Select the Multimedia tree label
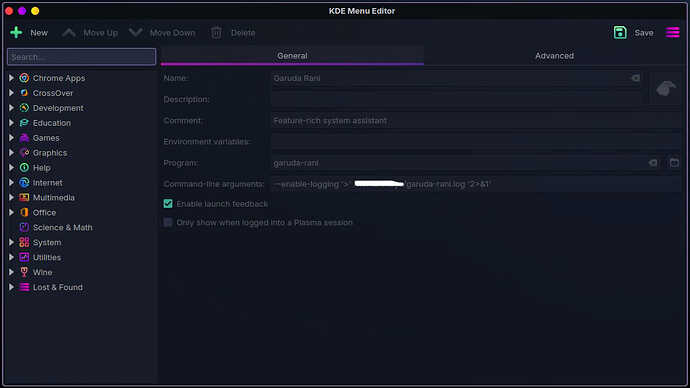The image size is (690, 388). tap(54, 198)
